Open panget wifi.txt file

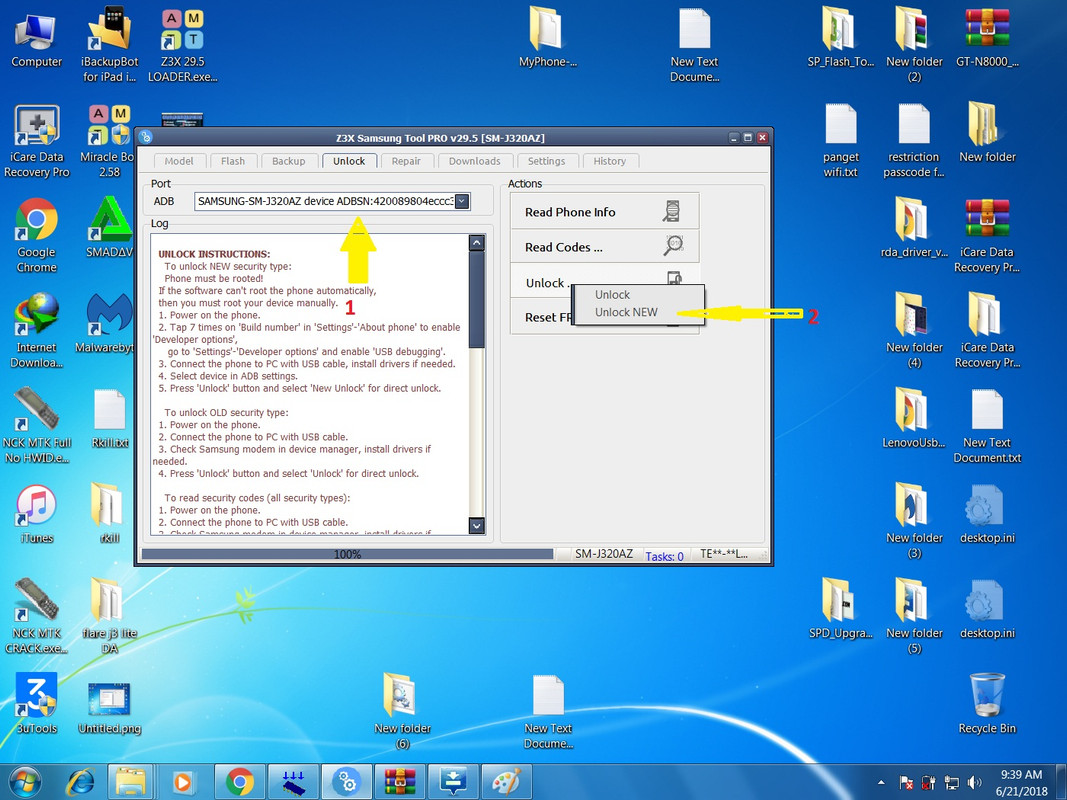click(x=840, y=141)
